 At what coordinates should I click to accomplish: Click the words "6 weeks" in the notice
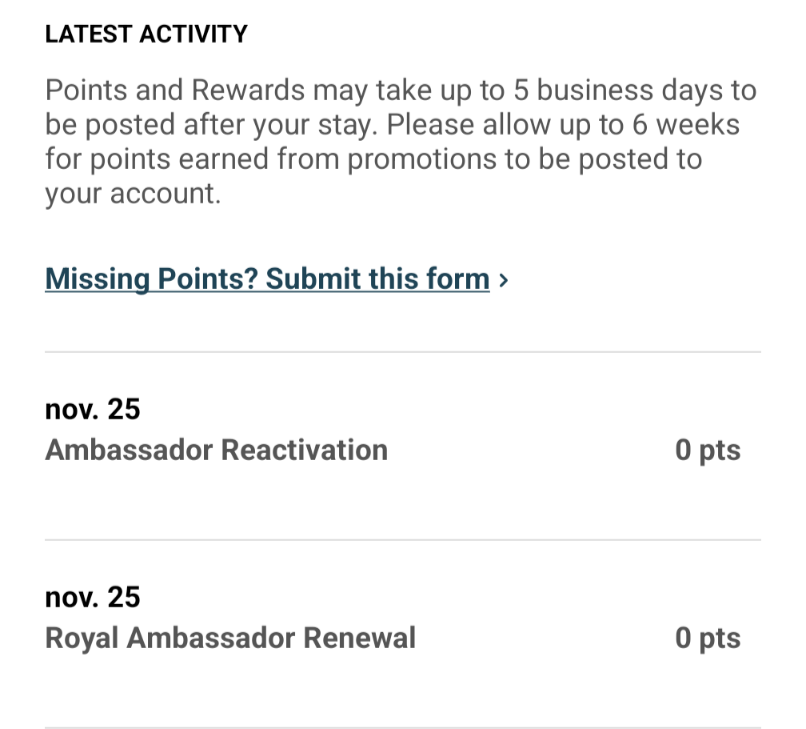pos(686,124)
